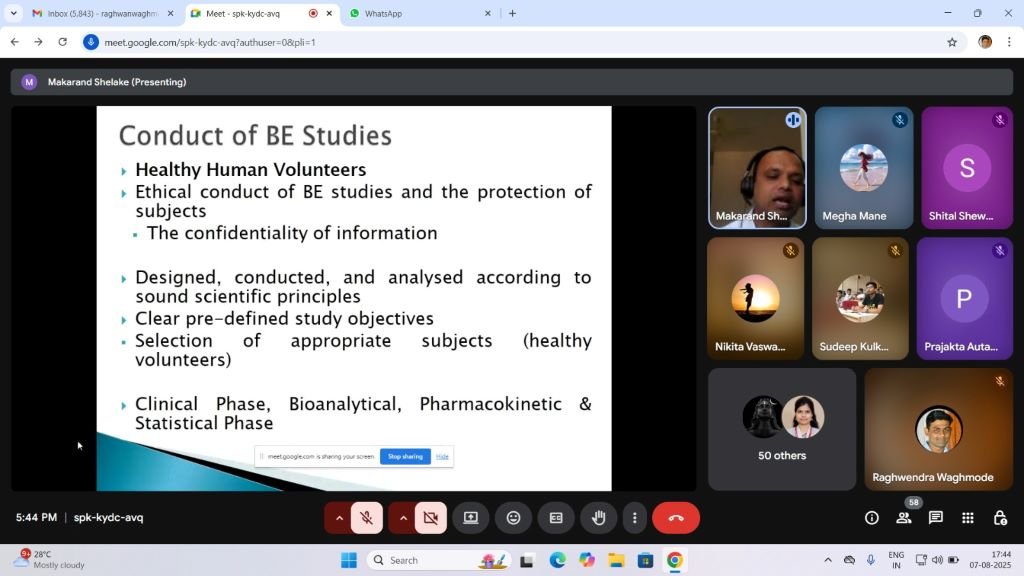This screenshot has height=576, width=1024.
Task: Toggle the camera off button
Action: [431, 518]
